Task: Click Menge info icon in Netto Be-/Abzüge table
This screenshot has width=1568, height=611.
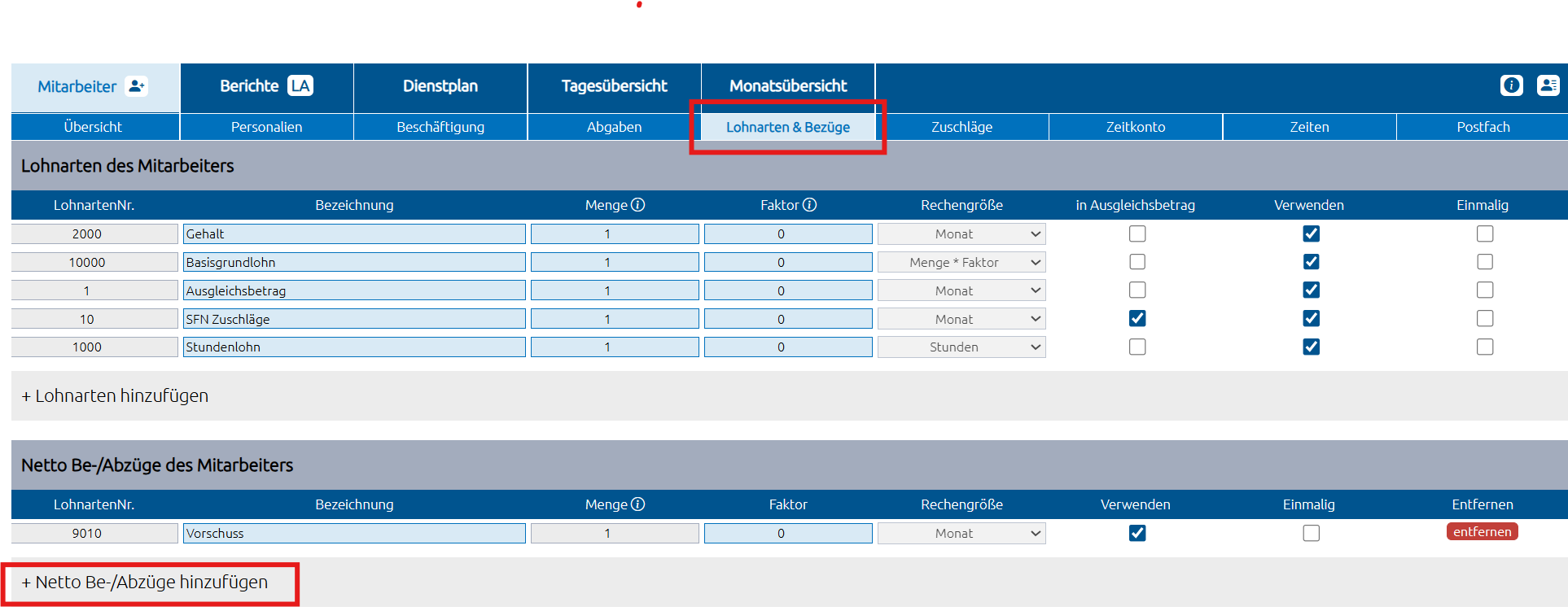Action: click(638, 504)
